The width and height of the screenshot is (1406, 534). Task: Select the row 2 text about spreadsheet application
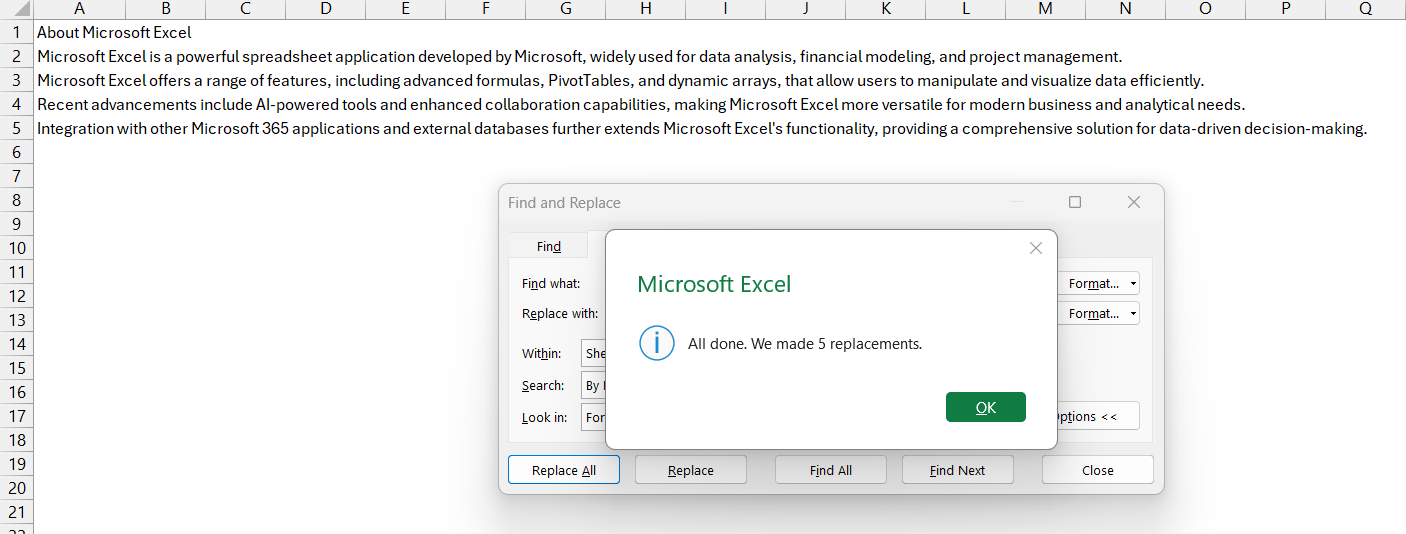click(x=580, y=56)
